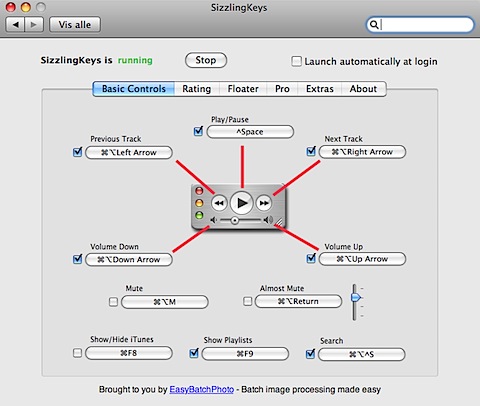Uncheck the Volume Down checkbox
Image resolution: width=480 pixels, height=406 pixels.
tap(77, 259)
